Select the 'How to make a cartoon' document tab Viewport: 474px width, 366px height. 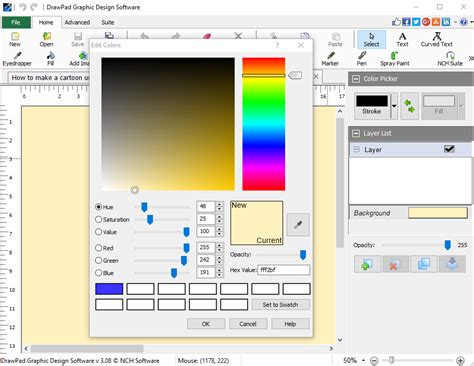(50, 78)
